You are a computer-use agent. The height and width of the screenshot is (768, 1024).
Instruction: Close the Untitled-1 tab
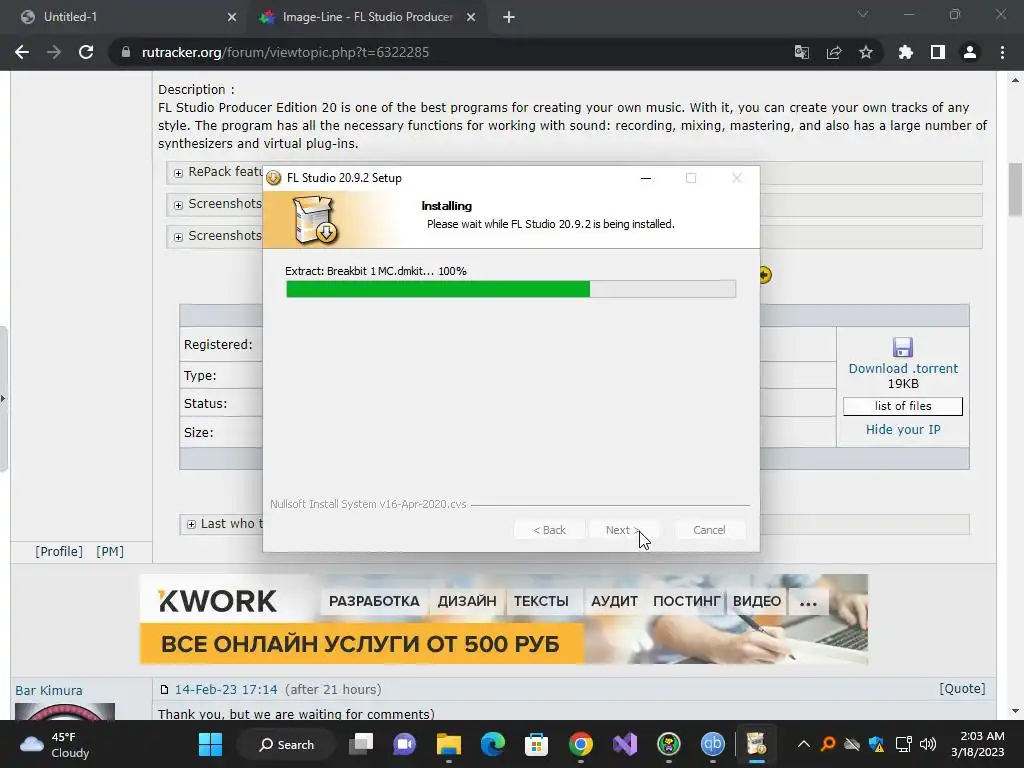click(232, 17)
